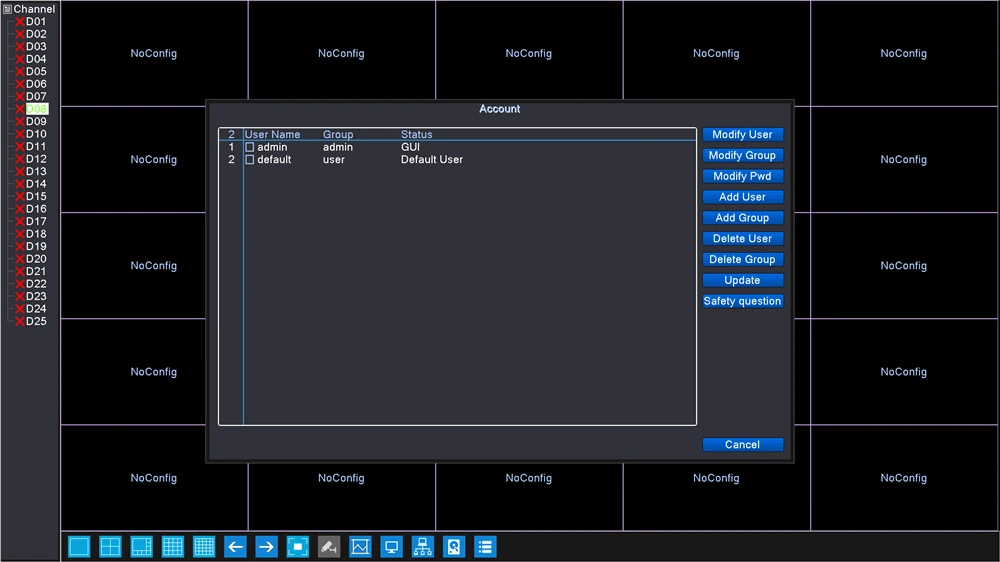The width and height of the screenshot is (1000, 562).
Task: Click Add User button
Action: pyautogui.click(x=742, y=197)
